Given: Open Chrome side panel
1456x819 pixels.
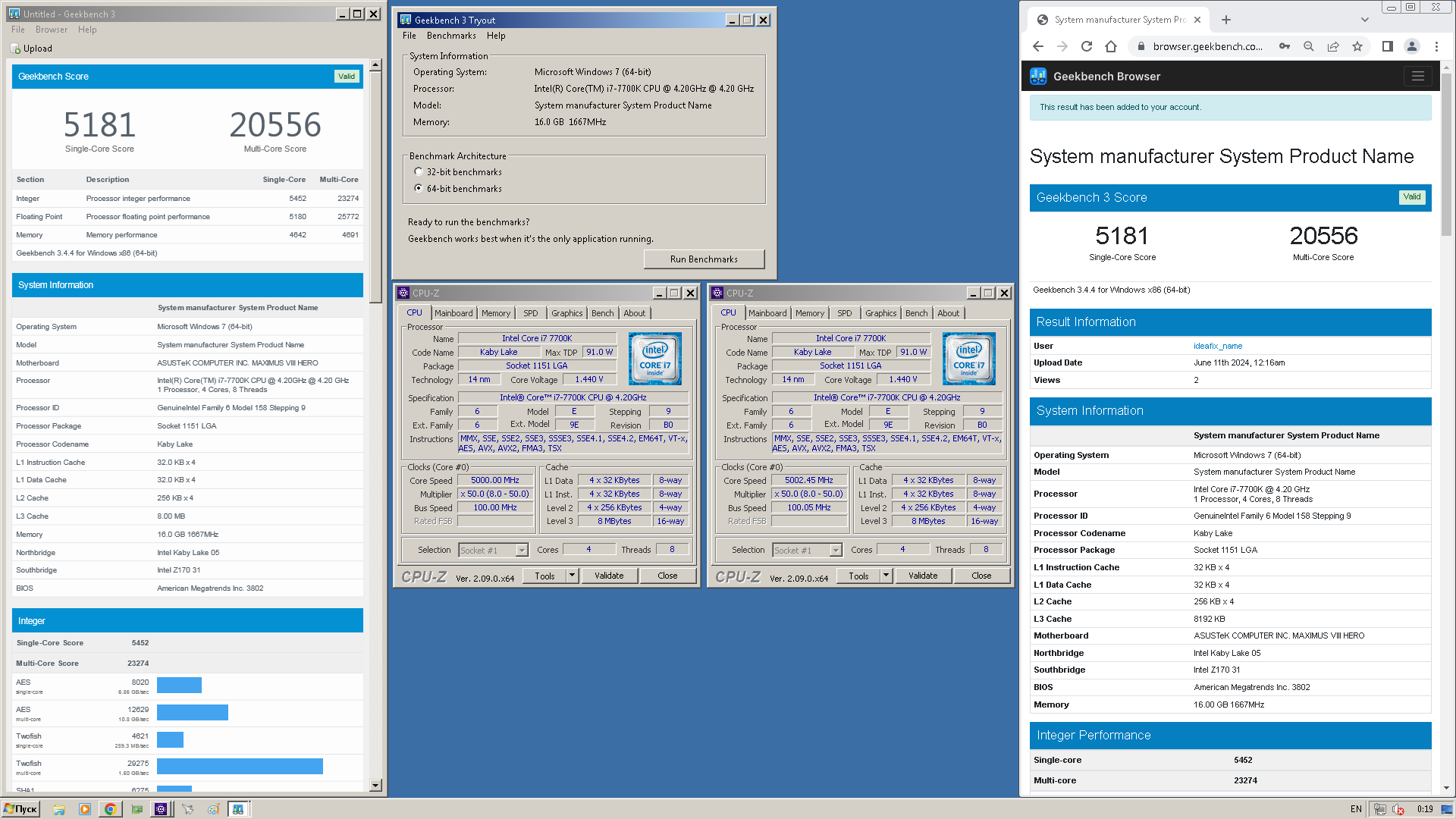Looking at the screenshot, I should [1388, 46].
